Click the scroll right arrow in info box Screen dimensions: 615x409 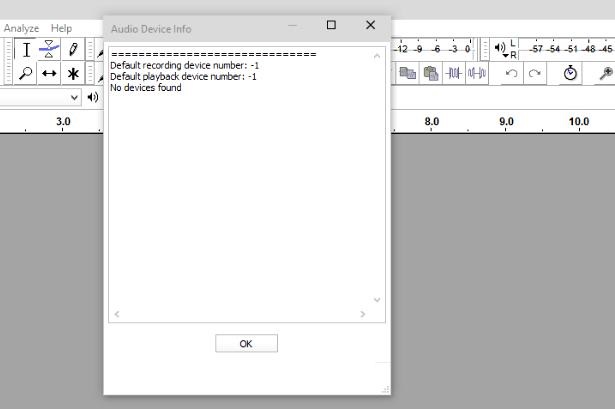click(363, 314)
